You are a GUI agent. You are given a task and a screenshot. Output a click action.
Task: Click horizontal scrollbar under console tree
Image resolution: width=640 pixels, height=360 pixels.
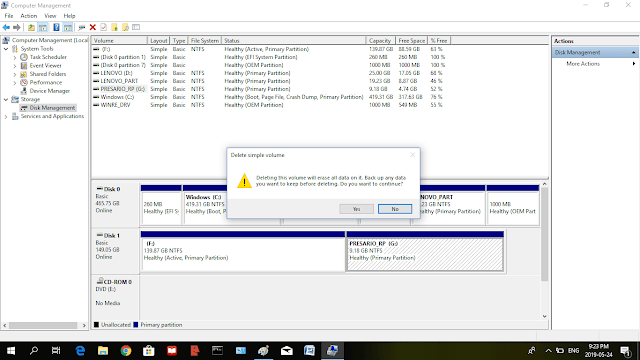click(x=43, y=325)
